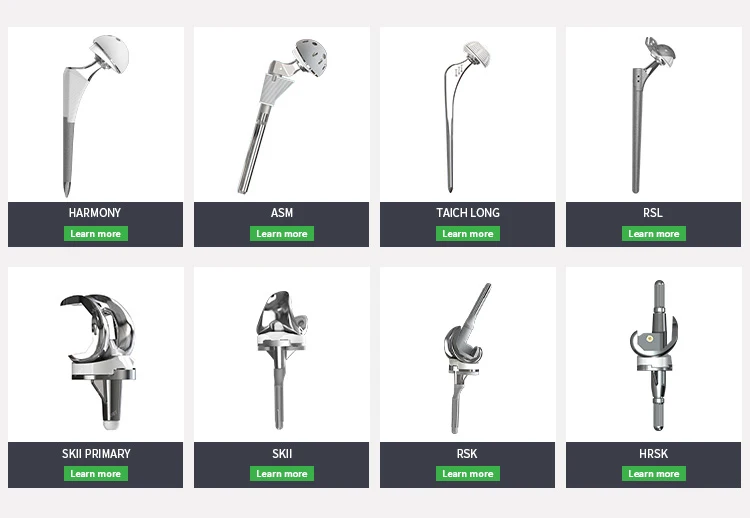Viewport: 750px width, 518px height.
Task: Learn more about SKII PRIMARY
Action: 96,474
